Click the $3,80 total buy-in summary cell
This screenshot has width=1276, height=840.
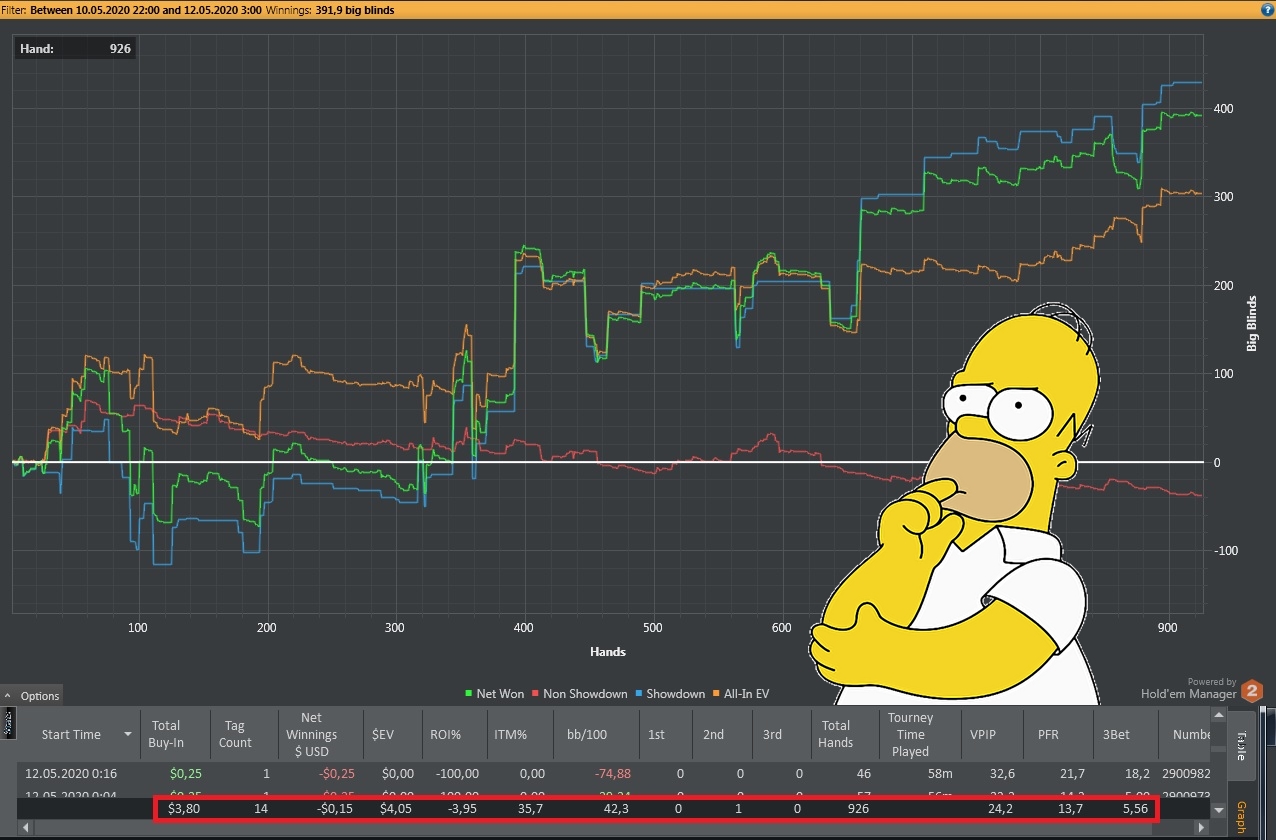186,808
